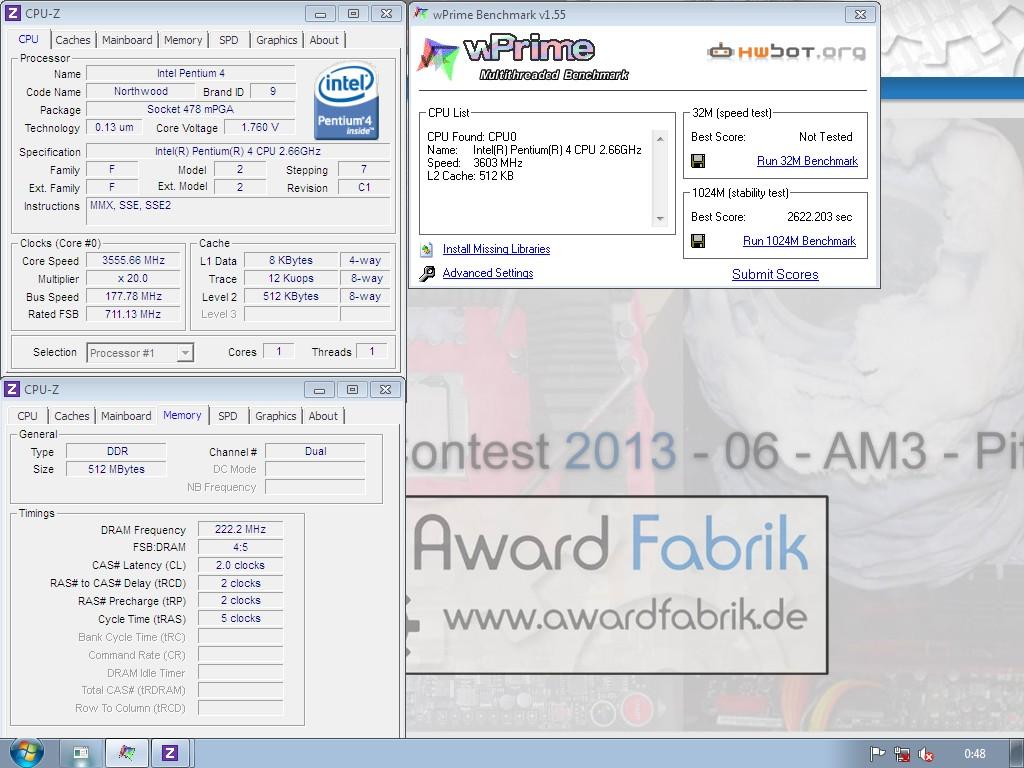Image resolution: width=1024 pixels, height=768 pixels.
Task: Select SPD tab in bottom CPU-Z window
Action: click(x=227, y=416)
